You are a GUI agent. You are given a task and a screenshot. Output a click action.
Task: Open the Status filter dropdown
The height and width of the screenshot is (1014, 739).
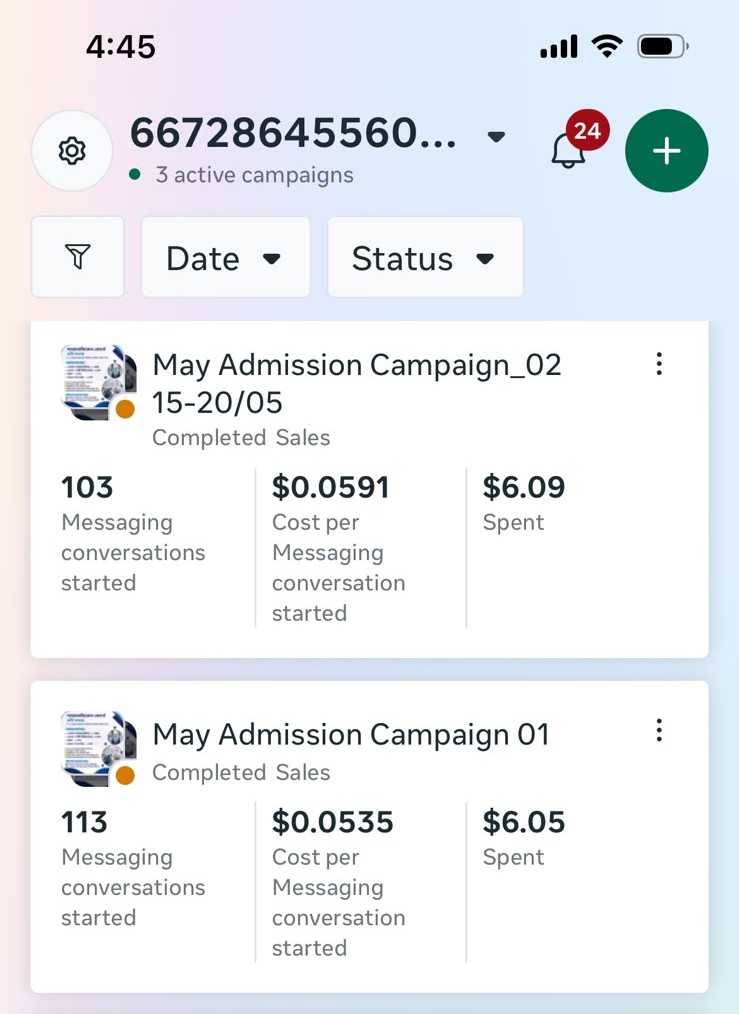pos(425,257)
